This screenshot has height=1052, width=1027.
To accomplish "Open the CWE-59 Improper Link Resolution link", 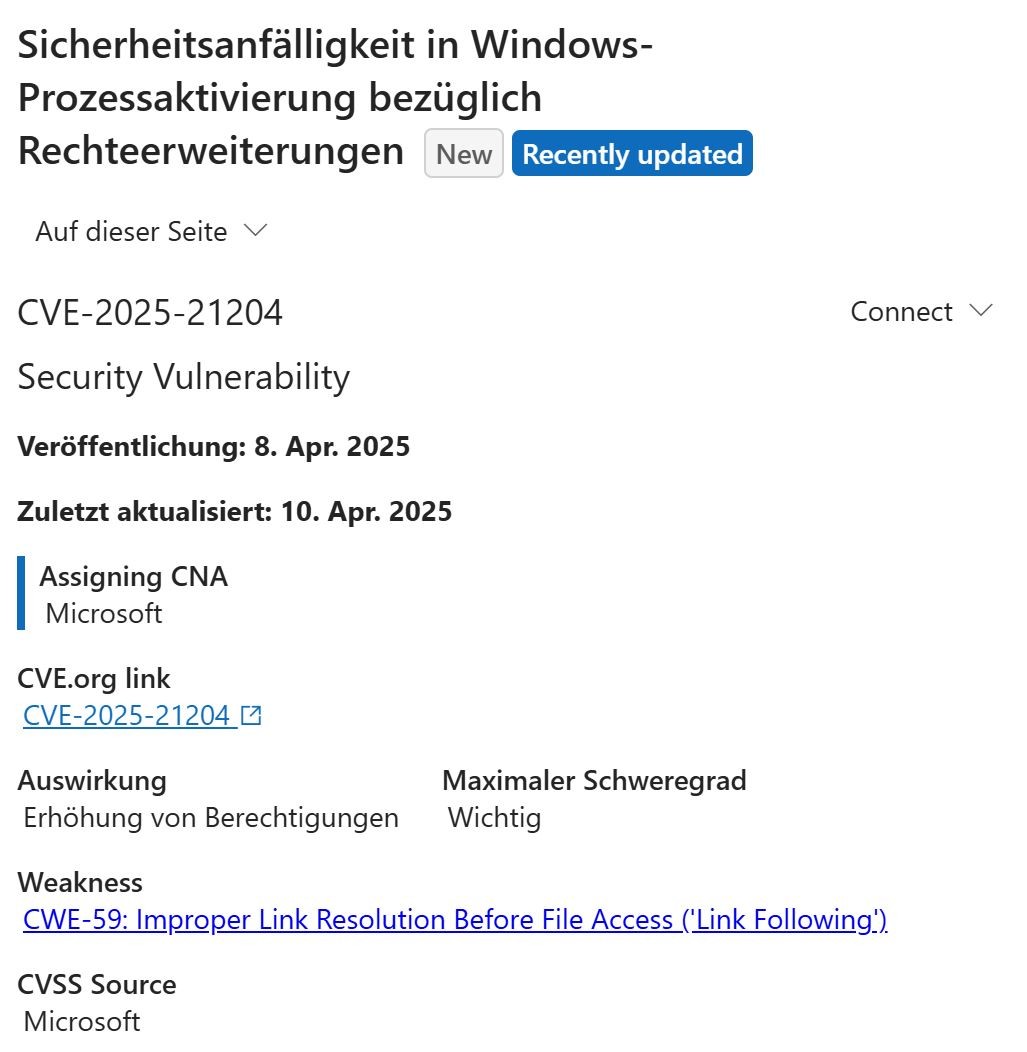I will pos(455,919).
